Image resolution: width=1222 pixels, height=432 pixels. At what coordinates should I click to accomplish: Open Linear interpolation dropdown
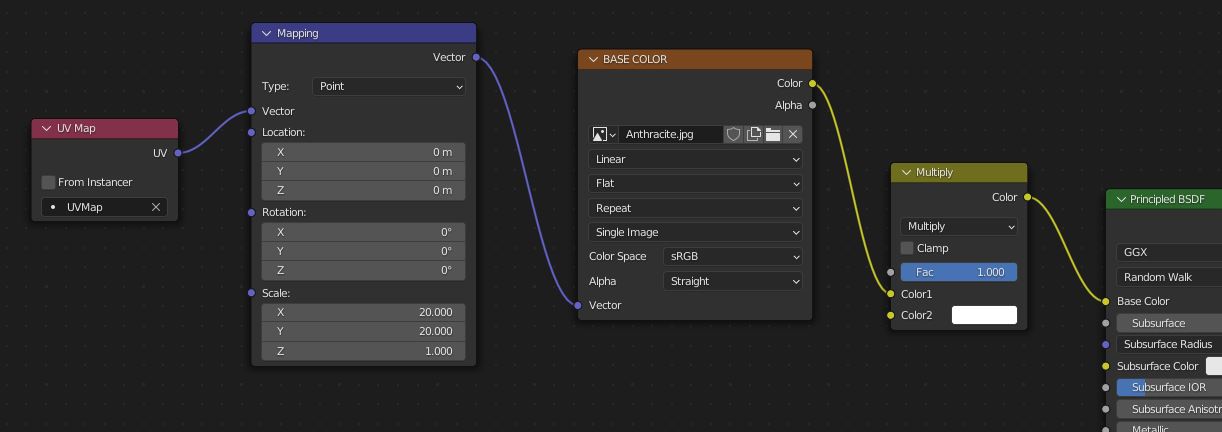pyautogui.click(x=696, y=159)
